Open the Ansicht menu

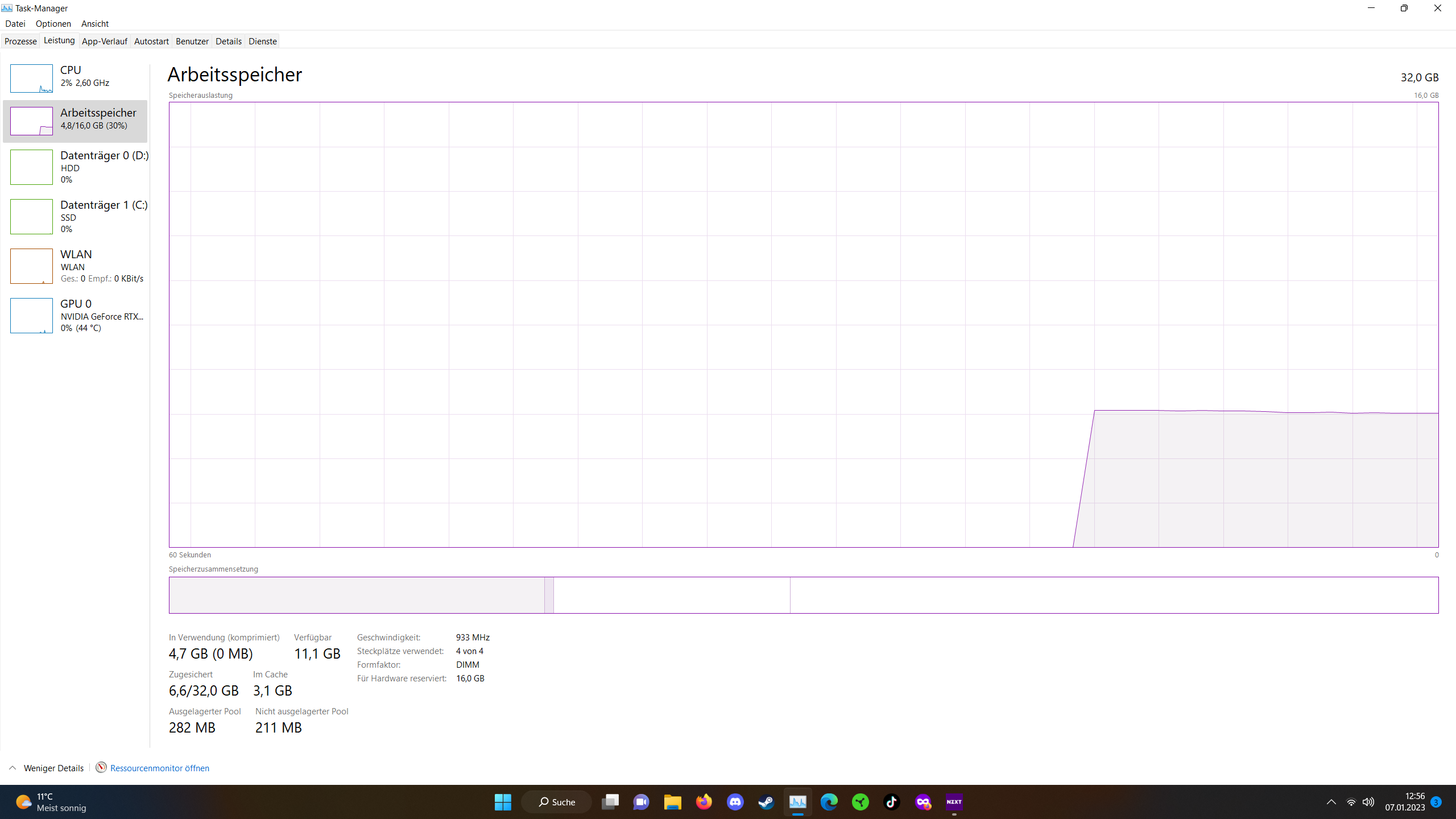click(x=94, y=23)
